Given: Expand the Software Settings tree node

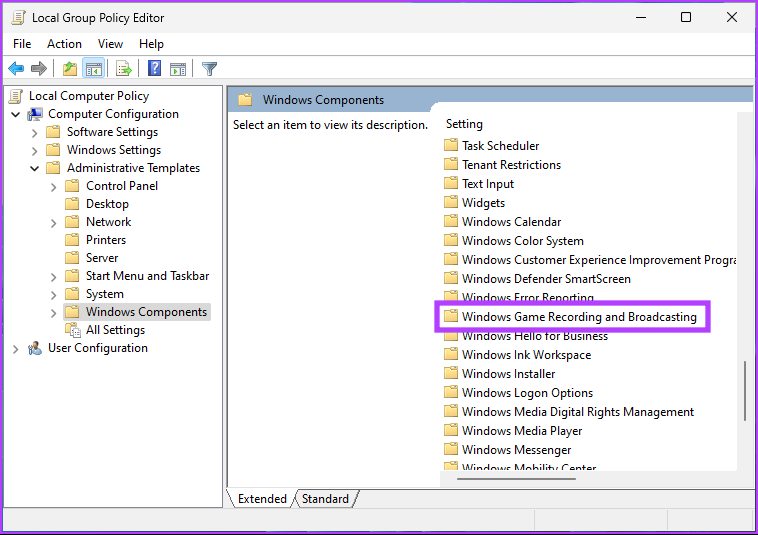Looking at the screenshot, I should 35,132.
